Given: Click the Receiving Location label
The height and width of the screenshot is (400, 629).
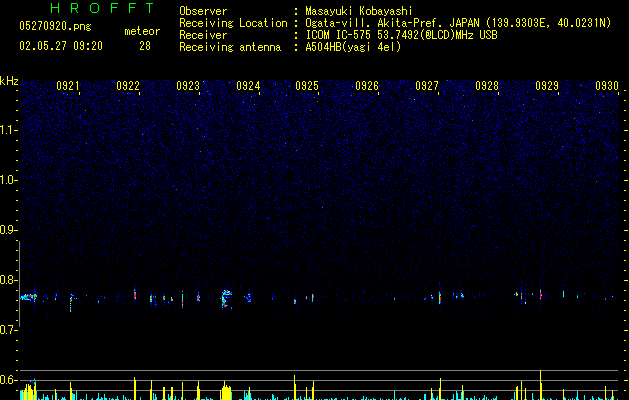Looking at the screenshot, I should (x=233, y=23).
